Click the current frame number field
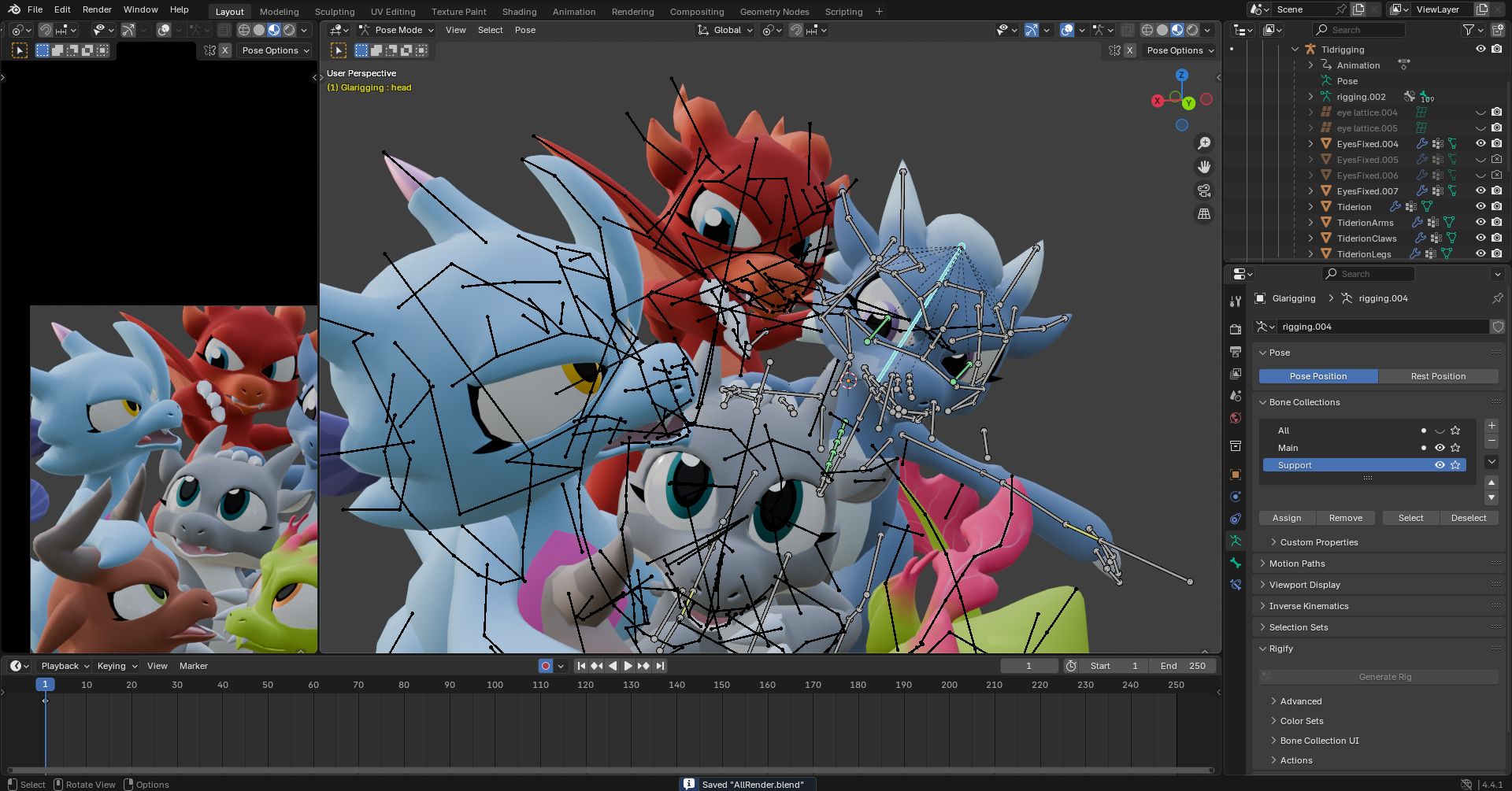Screen dimensions: 1512x791 pos(1028,666)
